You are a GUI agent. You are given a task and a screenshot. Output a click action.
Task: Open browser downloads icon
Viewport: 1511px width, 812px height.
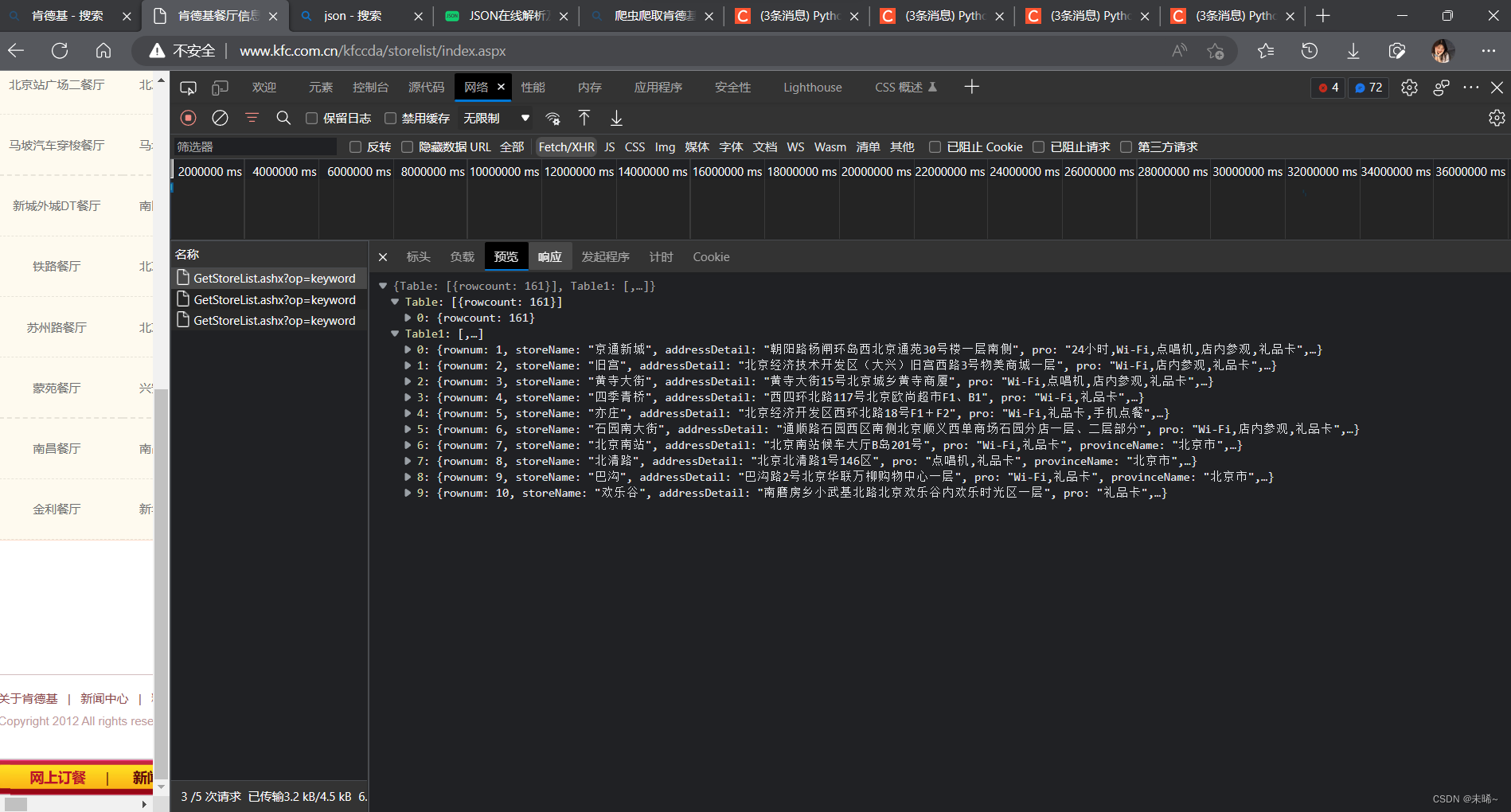1353,51
